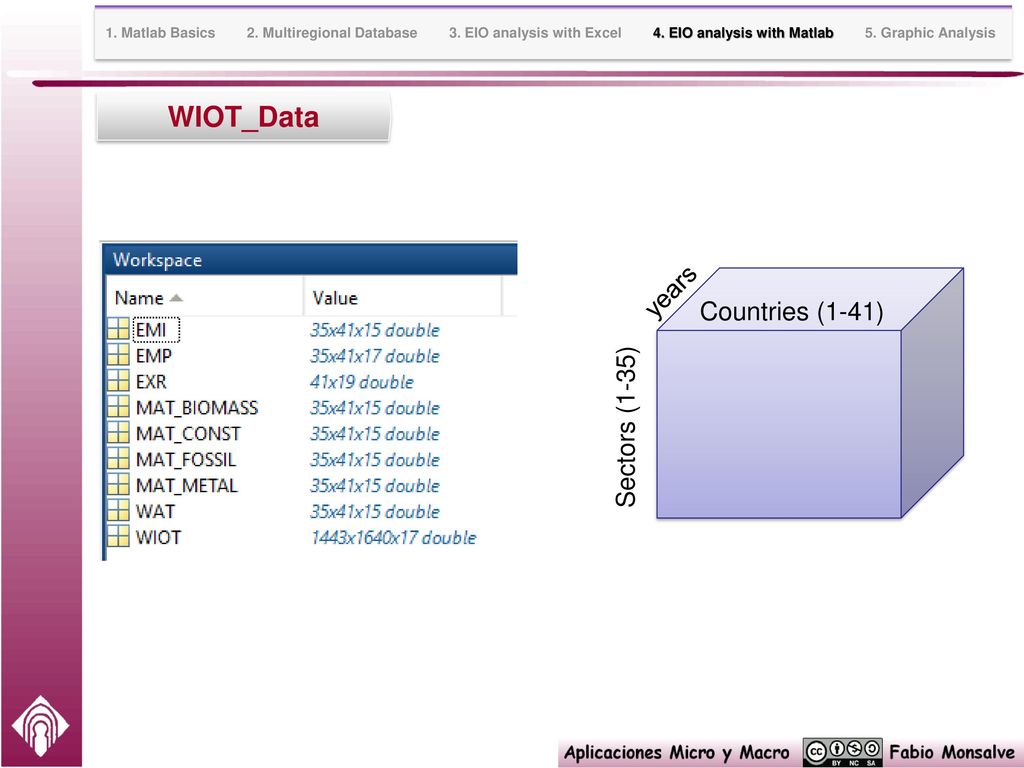Click the EMI row 35x41x15 double value

point(375,330)
